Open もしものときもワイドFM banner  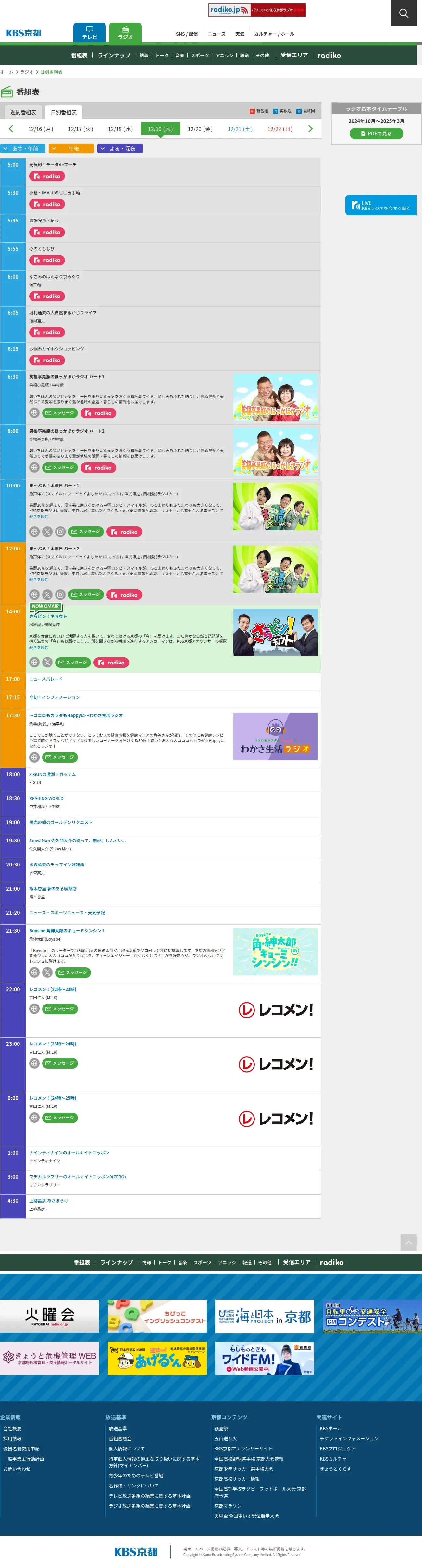(265, 1358)
